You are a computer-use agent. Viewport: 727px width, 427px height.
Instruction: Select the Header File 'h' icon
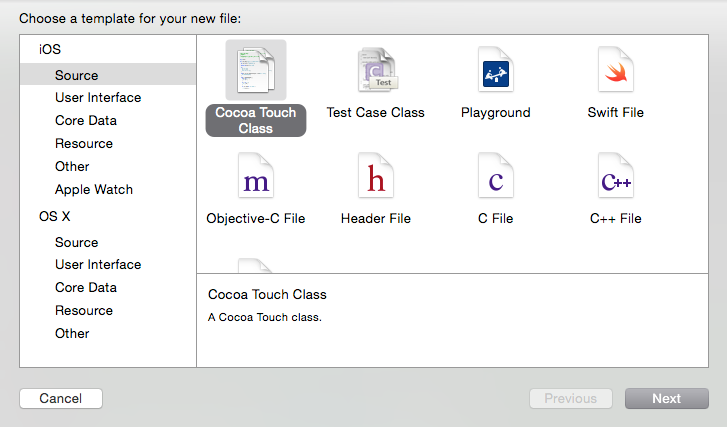[x=376, y=176]
